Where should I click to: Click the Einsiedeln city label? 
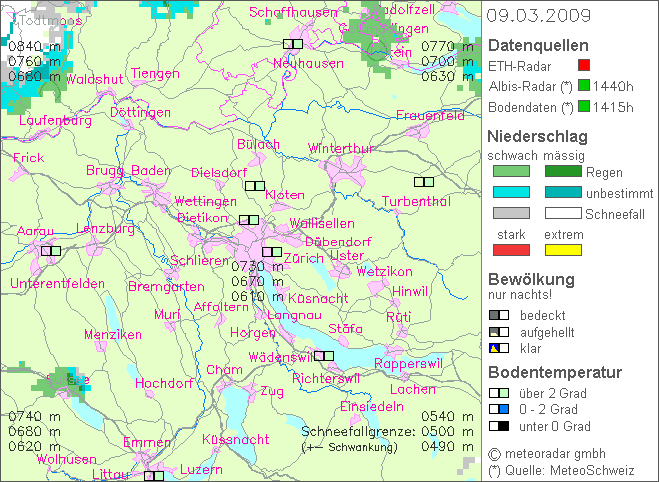(372, 406)
